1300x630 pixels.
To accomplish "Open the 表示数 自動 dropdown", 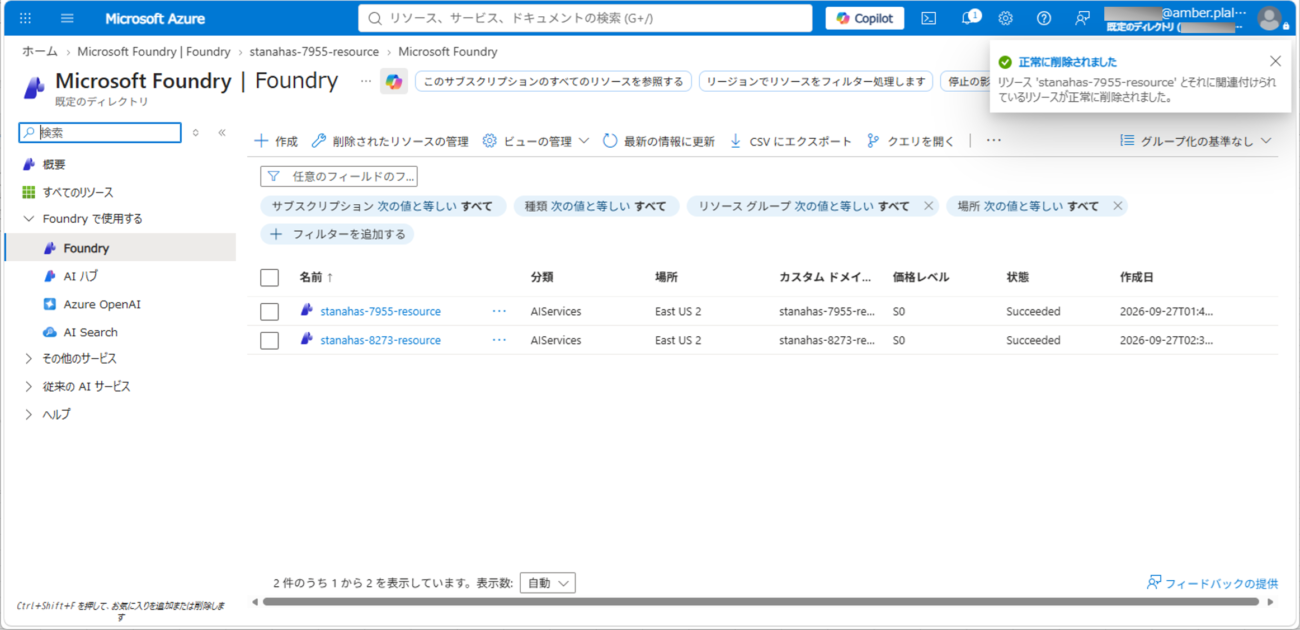I will 547,582.
